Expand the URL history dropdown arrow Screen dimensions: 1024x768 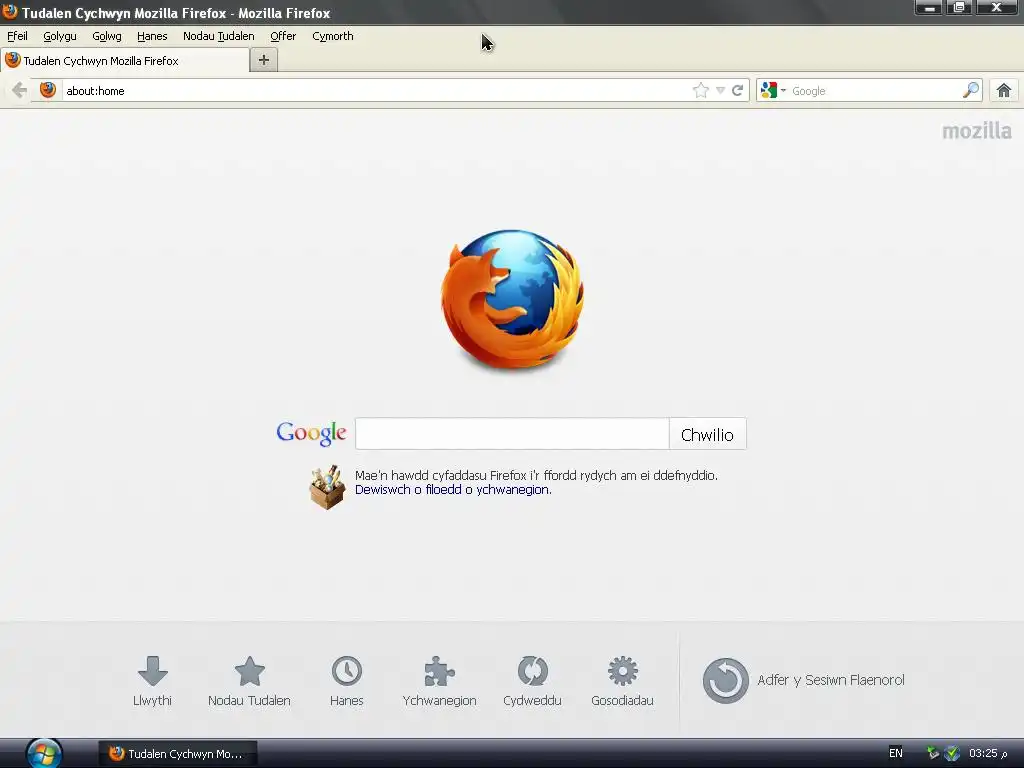pos(720,91)
